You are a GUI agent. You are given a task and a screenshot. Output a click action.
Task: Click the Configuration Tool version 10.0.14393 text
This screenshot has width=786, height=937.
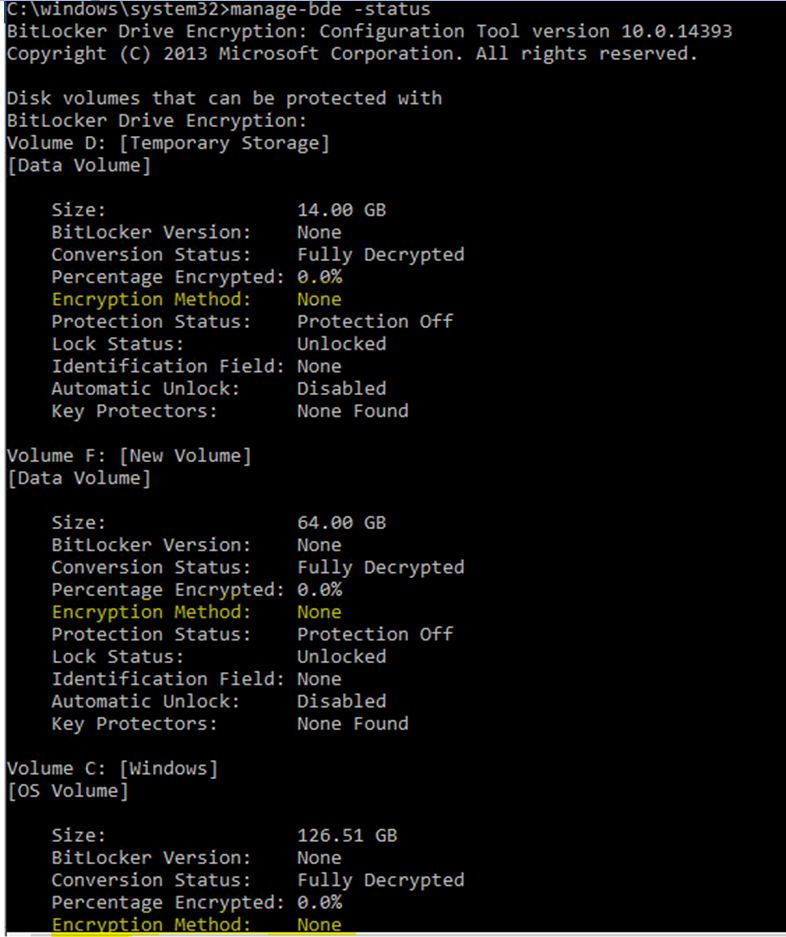[525, 31]
